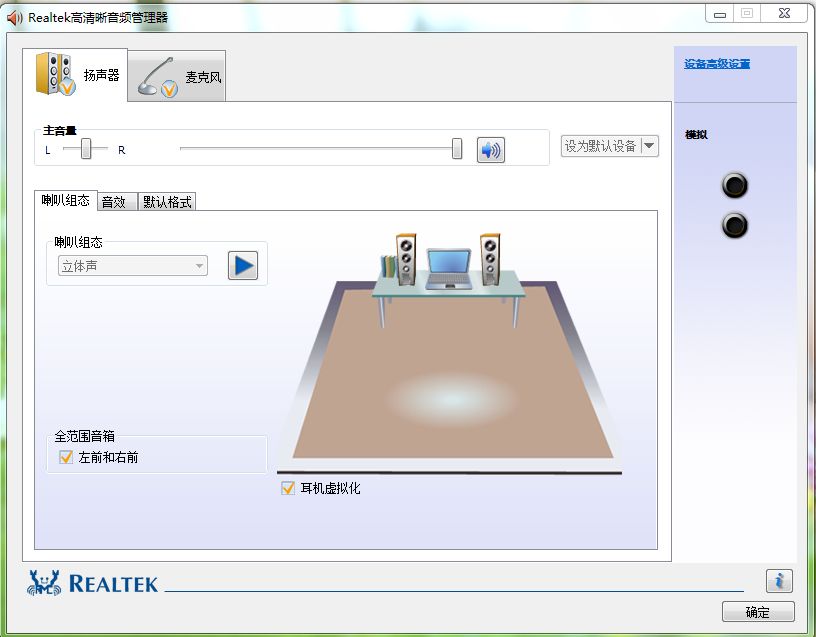Viewport: 816px width, 637px height.
Task: Click the speaker icon in title bar
Action: coord(15,18)
